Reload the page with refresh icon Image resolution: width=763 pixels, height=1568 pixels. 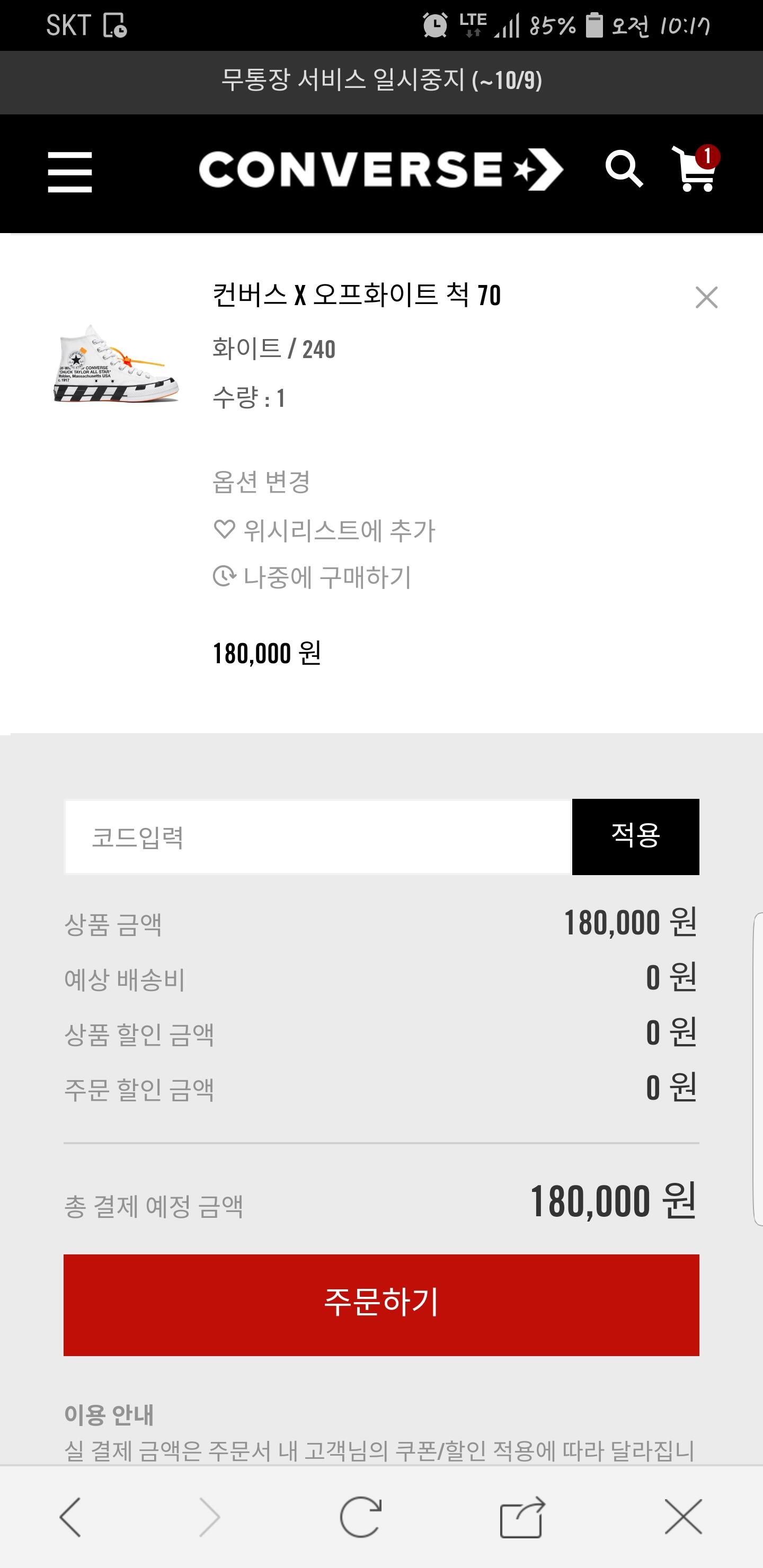coord(360,1517)
